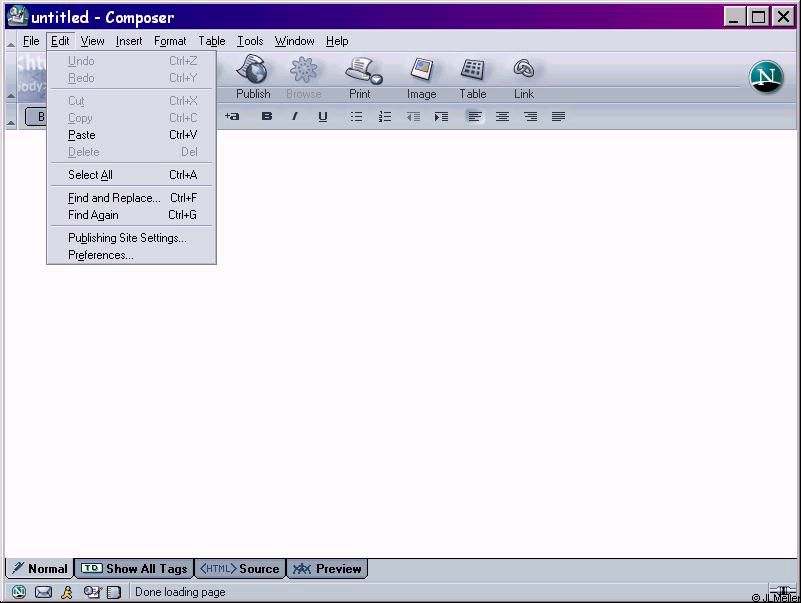Maximize the Composer window
The width and height of the screenshot is (801, 603).
pos(759,17)
